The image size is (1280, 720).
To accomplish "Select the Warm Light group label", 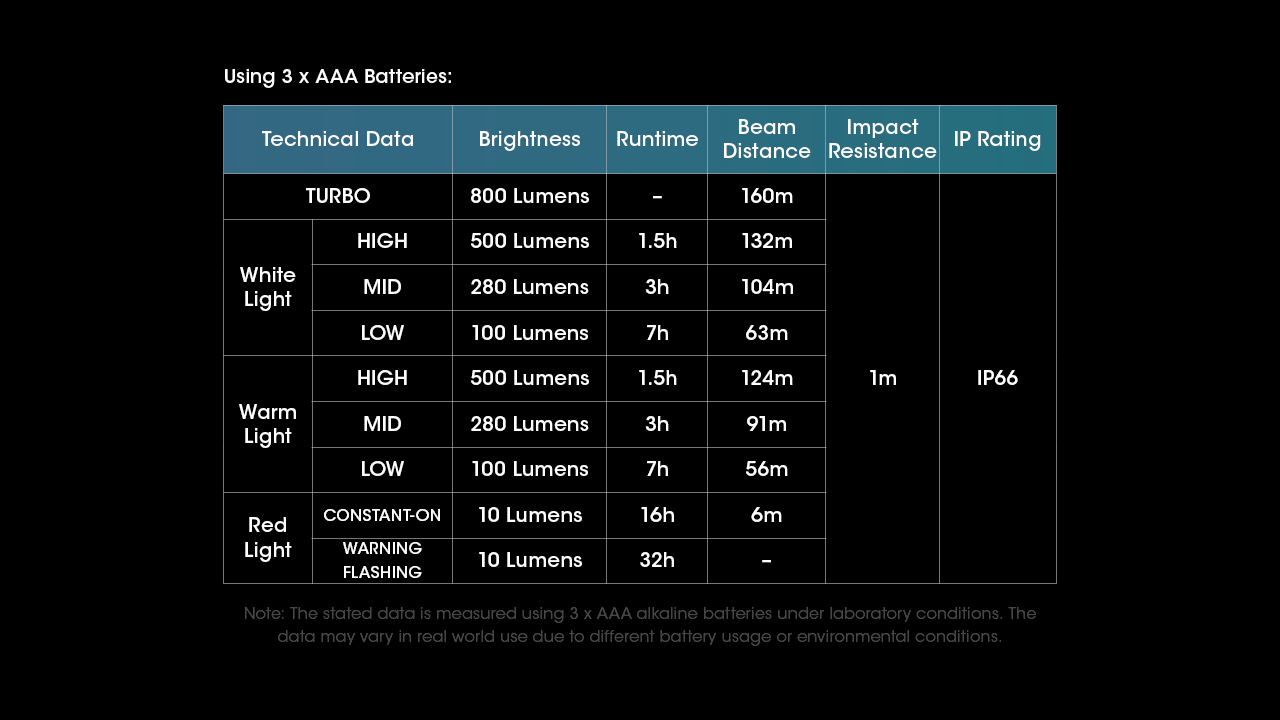I will (x=268, y=424).
